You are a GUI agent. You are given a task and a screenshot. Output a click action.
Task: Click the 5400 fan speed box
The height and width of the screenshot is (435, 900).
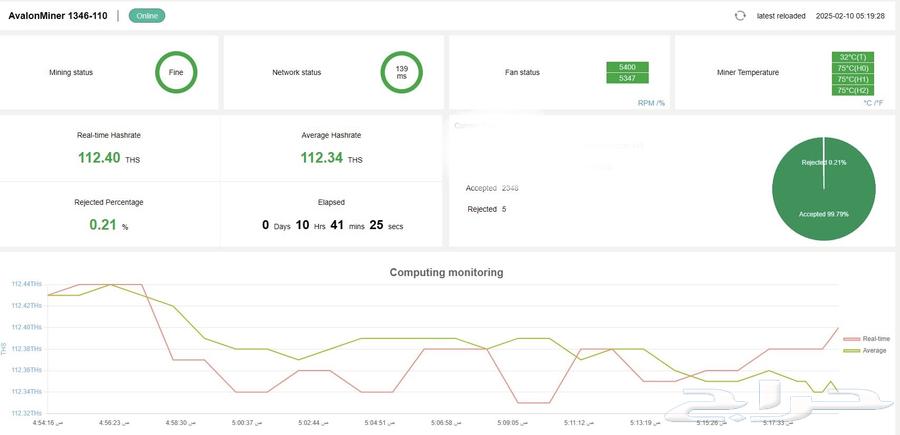[627, 67]
